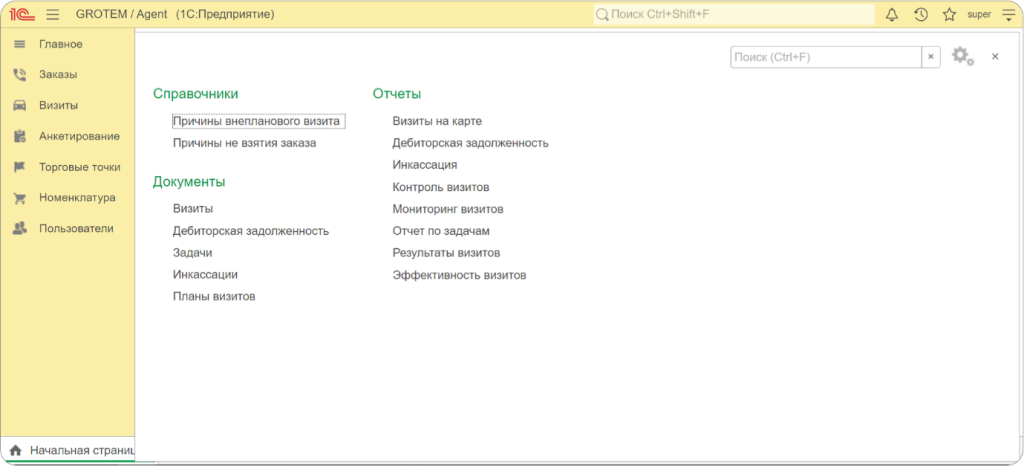Open Дебиторская задолженность under Документы
The image size is (1024, 466).
(251, 231)
